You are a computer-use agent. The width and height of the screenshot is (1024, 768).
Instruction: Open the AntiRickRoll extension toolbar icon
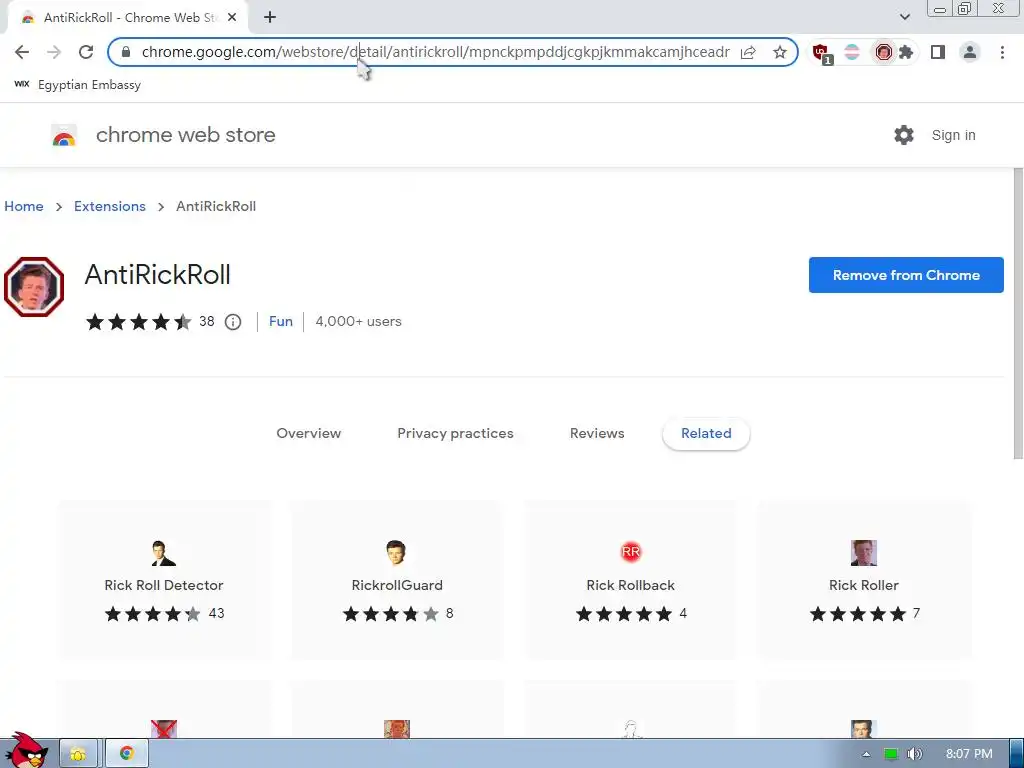(x=883, y=52)
